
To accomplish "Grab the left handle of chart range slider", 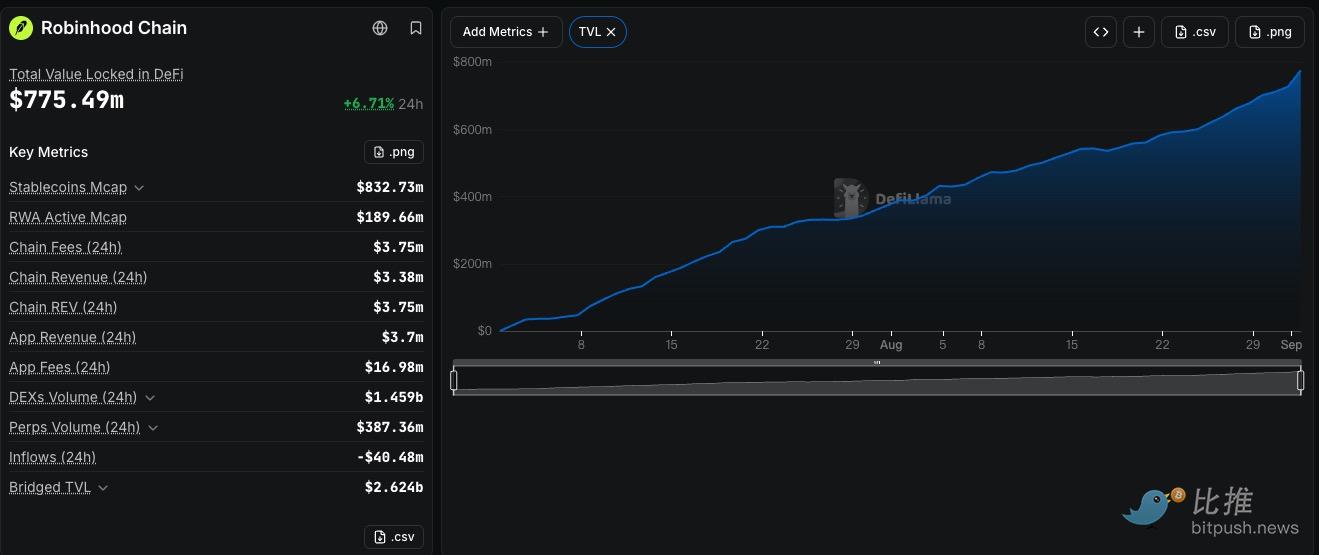I will pyautogui.click(x=454, y=380).
